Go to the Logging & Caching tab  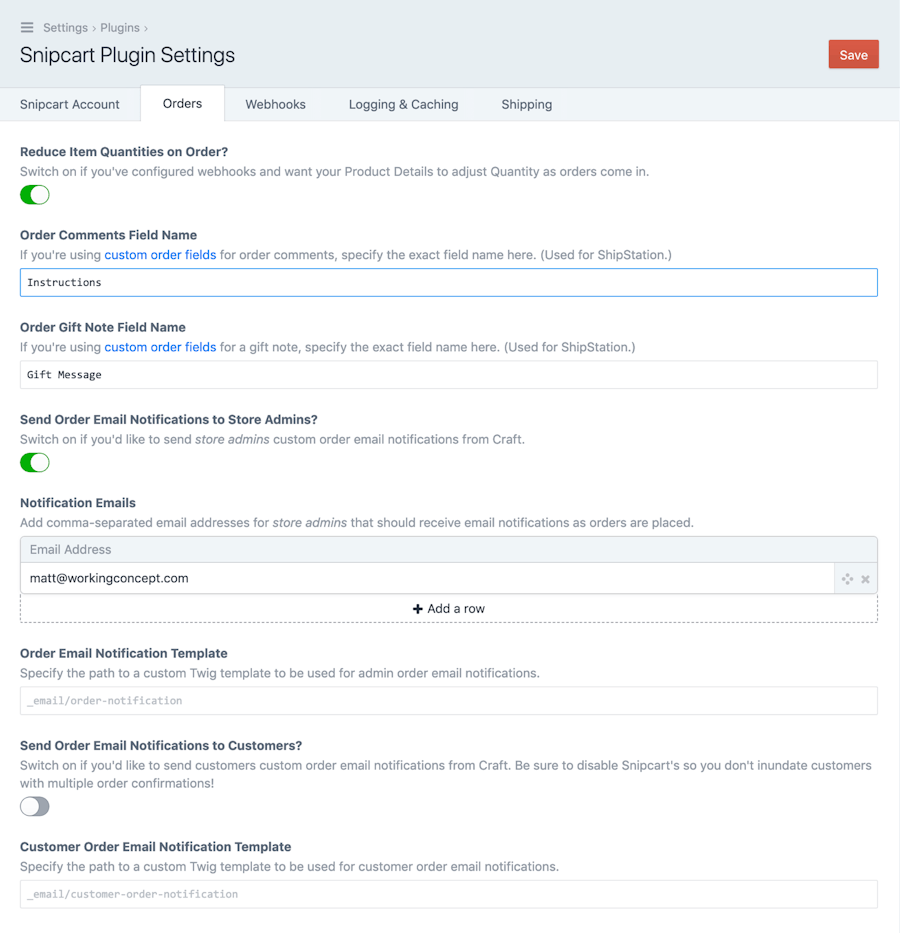coord(403,104)
